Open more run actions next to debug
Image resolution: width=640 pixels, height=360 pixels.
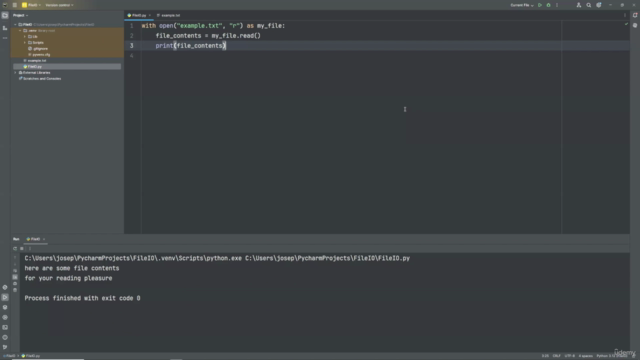pos(557,5)
